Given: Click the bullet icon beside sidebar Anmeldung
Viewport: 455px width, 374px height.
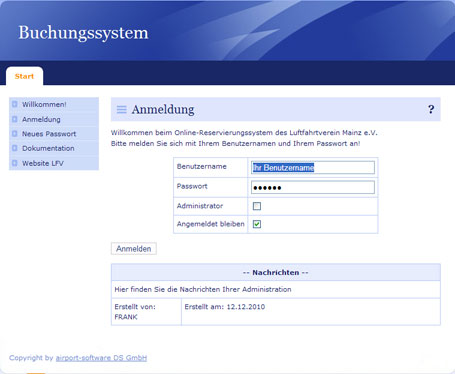Looking at the screenshot, I should [x=14, y=119].
